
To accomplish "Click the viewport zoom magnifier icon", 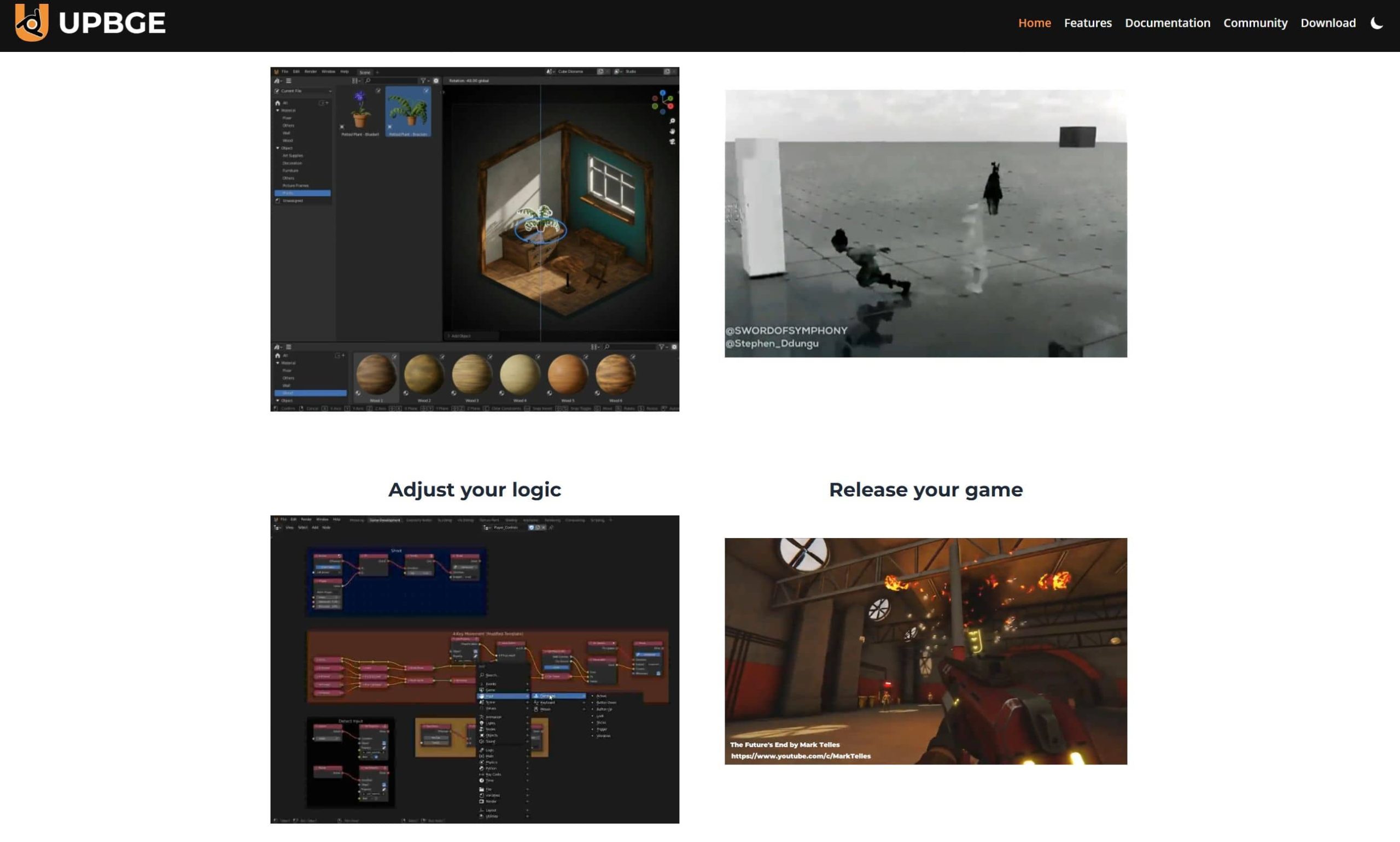I will tap(672, 121).
